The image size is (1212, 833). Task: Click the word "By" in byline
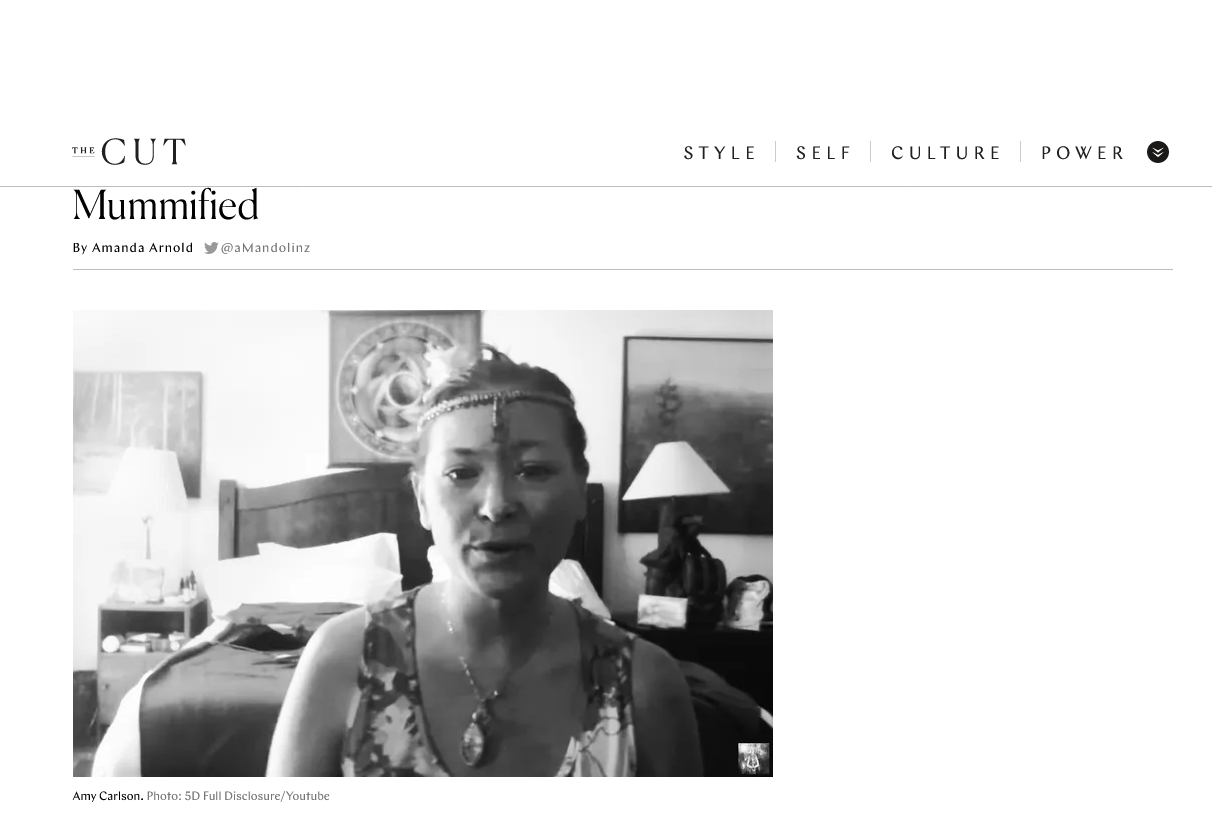click(80, 248)
